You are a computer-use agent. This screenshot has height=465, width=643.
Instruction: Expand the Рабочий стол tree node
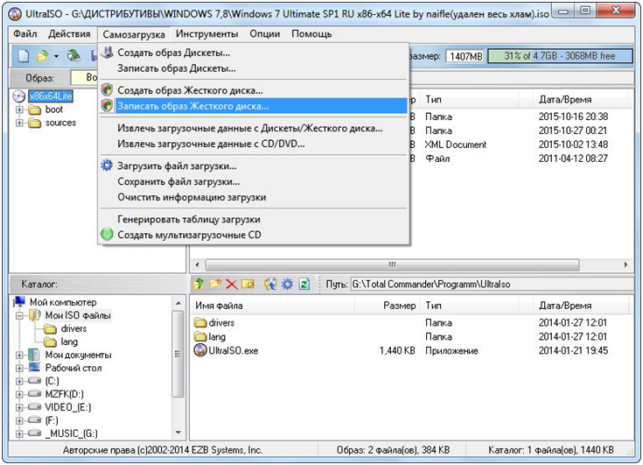pos(19,368)
